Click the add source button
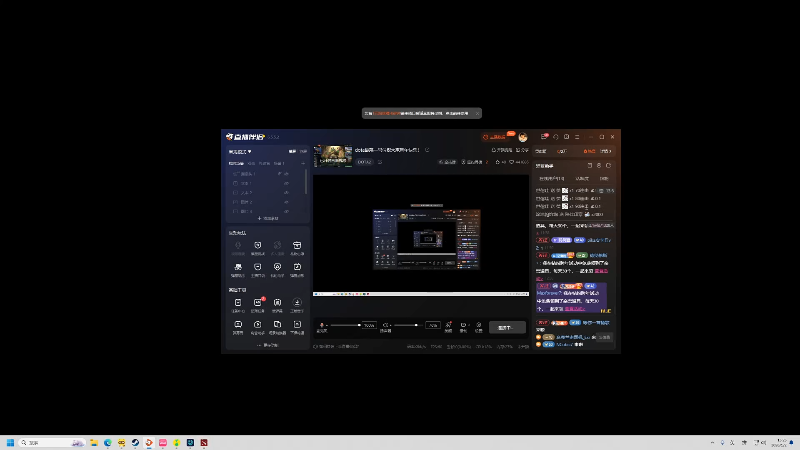This screenshot has width=800, height=450. pos(268,218)
